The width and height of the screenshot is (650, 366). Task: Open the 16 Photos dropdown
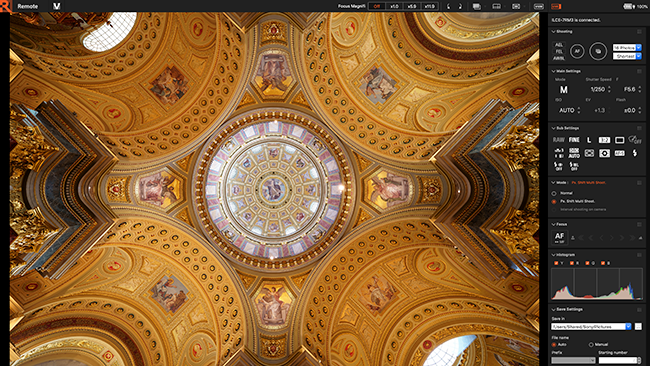click(x=627, y=48)
